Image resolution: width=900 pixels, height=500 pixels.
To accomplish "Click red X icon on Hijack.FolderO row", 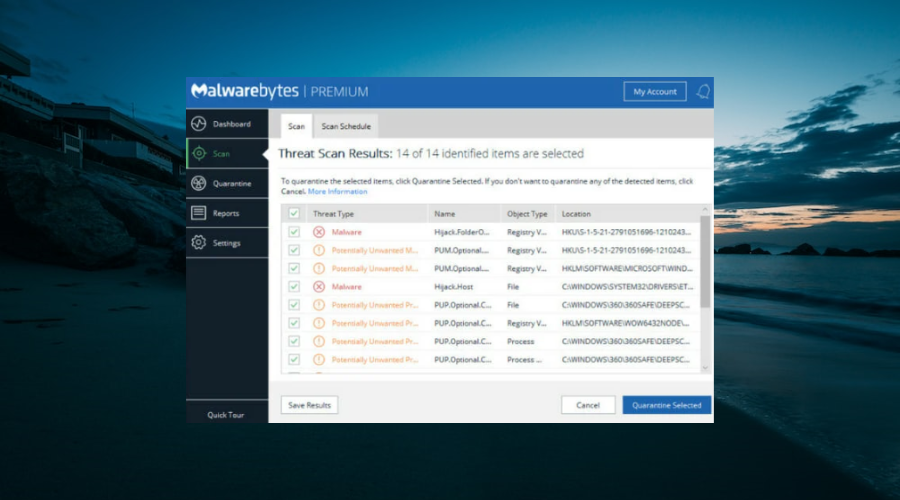I will pos(319,232).
